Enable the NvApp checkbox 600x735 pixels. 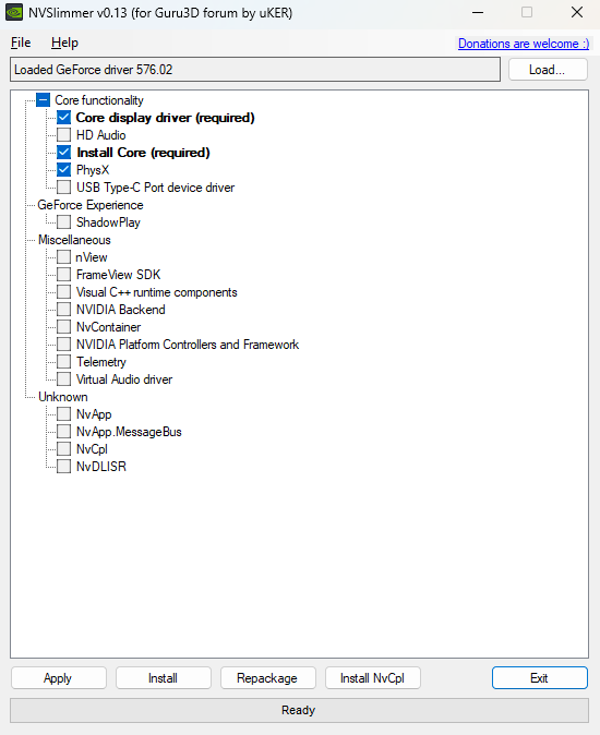click(64, 414)
